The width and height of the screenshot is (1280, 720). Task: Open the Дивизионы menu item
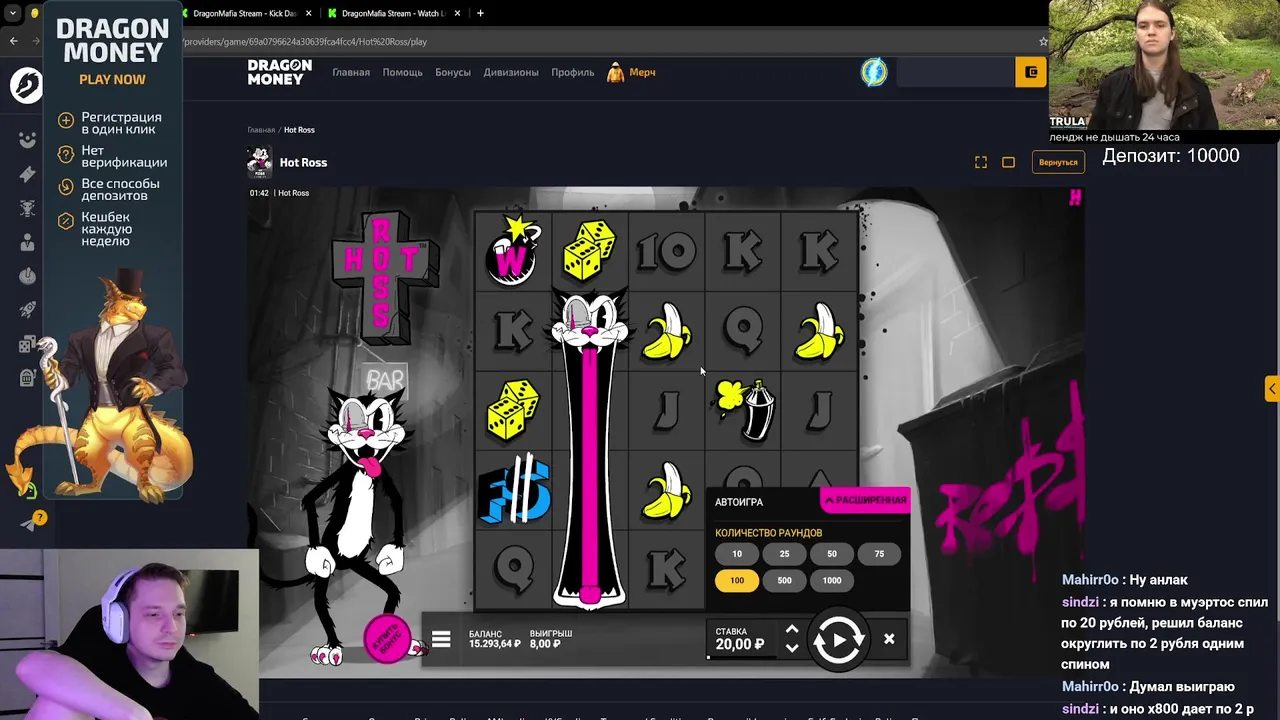pyautogui.click(x=511, y=72)
